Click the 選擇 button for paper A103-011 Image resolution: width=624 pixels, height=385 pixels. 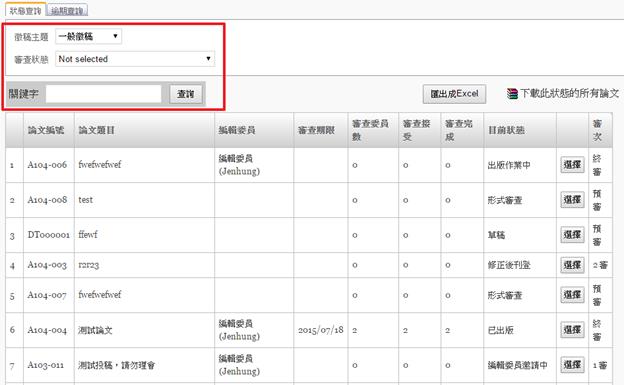coord(572,365)
